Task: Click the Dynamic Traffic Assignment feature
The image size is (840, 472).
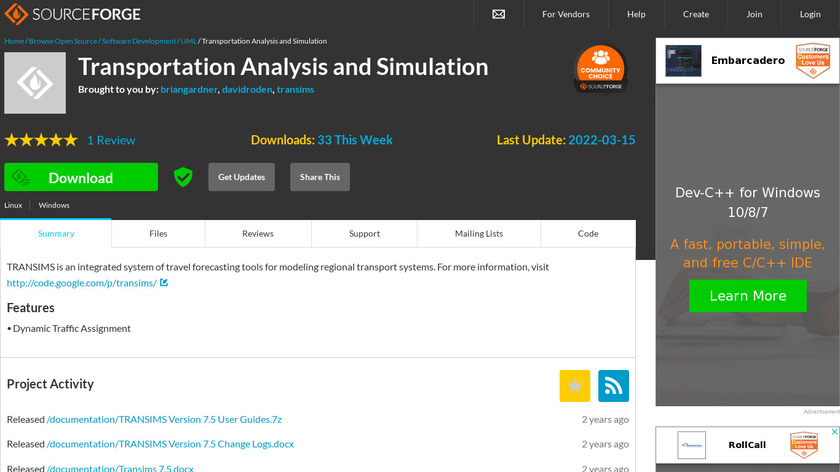Action: [72, 328]
